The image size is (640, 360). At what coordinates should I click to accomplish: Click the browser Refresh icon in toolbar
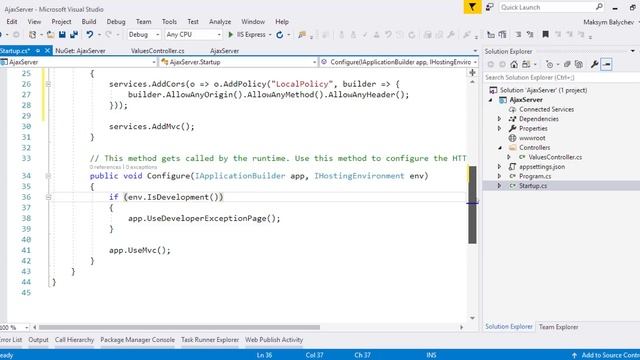pos(280,35)
